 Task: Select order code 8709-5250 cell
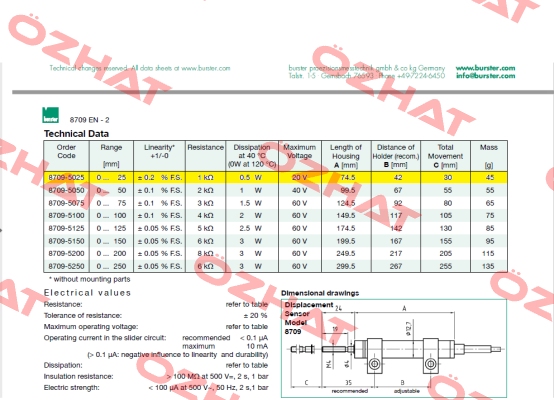click(66, 266)
